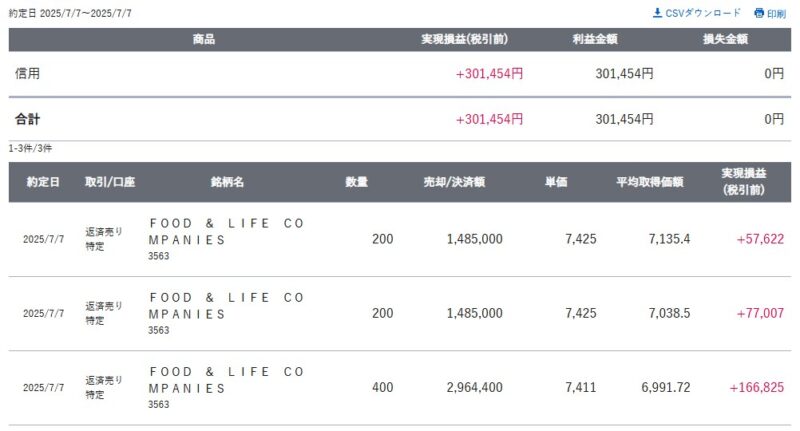The image size is (800, 431).
Task: Click the 約定日 column header
Action: click(43, 182)
